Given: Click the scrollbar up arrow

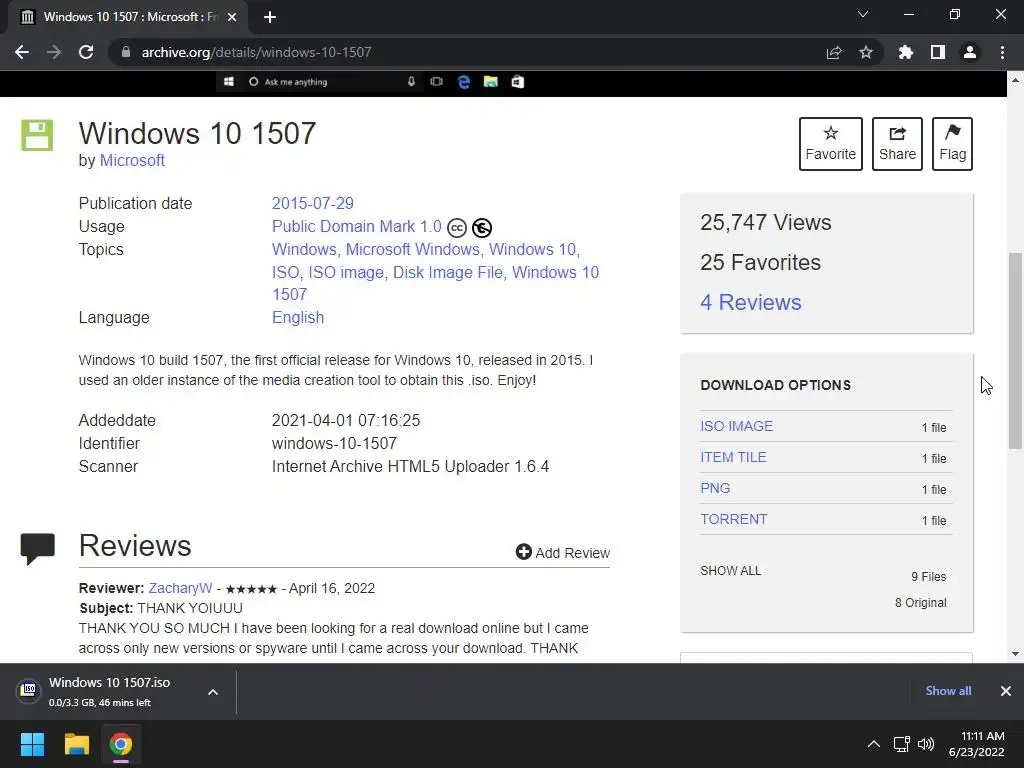Looking at the screenshot, I should click(1015, 80).
